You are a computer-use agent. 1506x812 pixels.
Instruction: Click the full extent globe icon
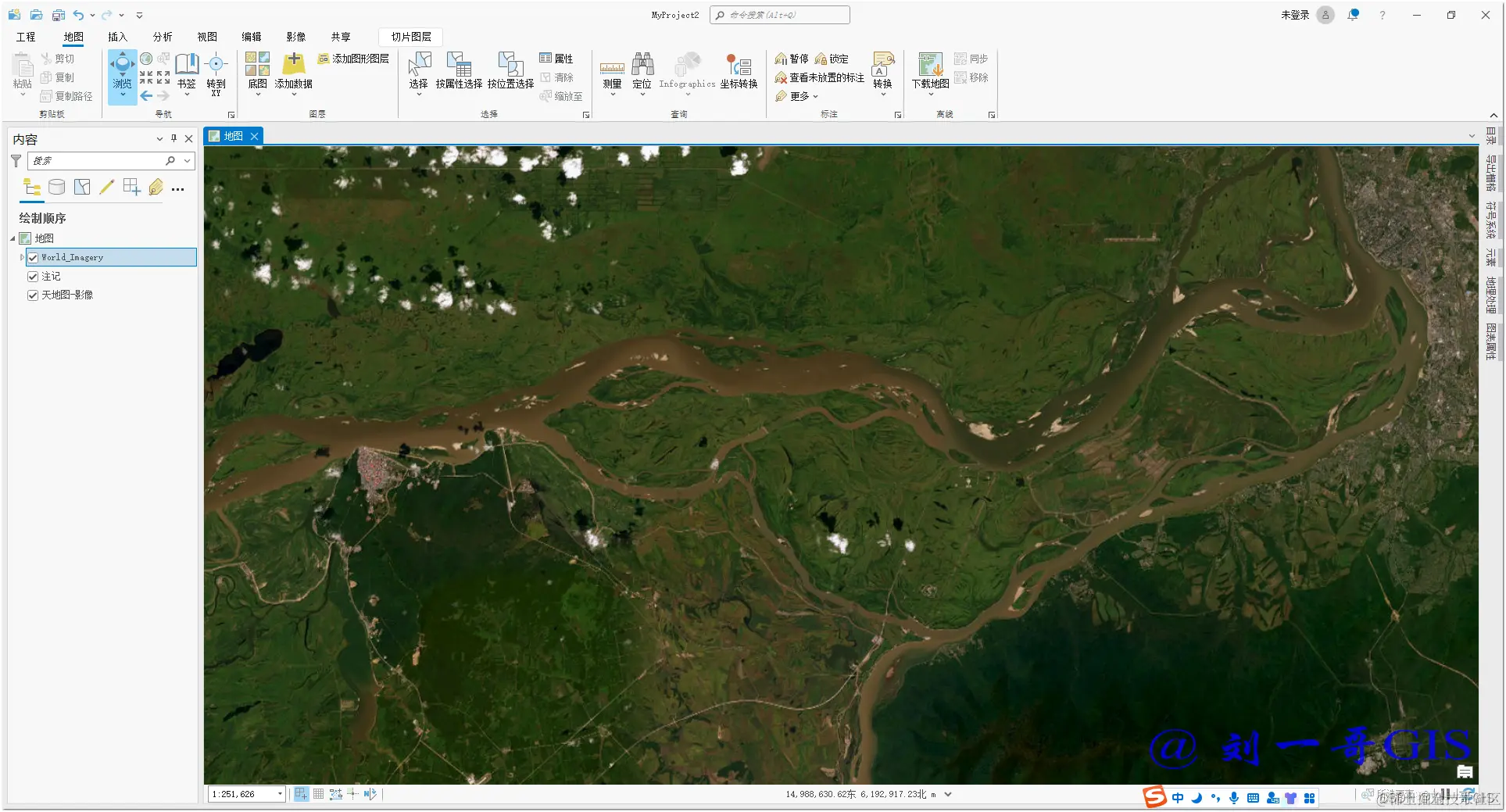pyautogui.click(x=146, y=59)
